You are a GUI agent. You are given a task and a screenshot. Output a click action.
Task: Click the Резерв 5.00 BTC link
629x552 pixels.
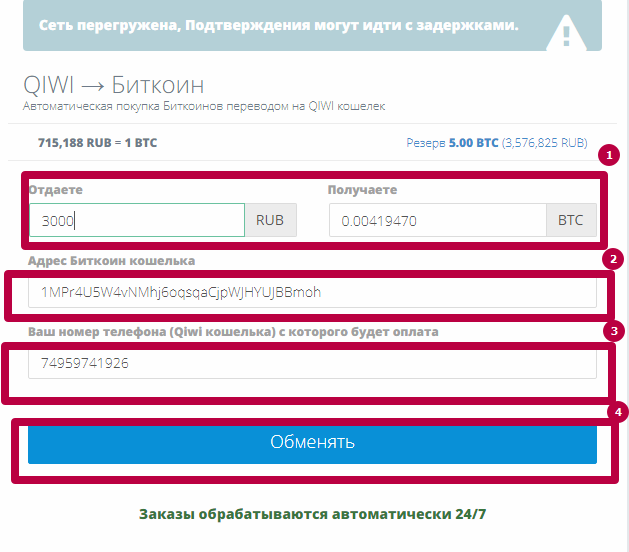click(x=497, y=143)
